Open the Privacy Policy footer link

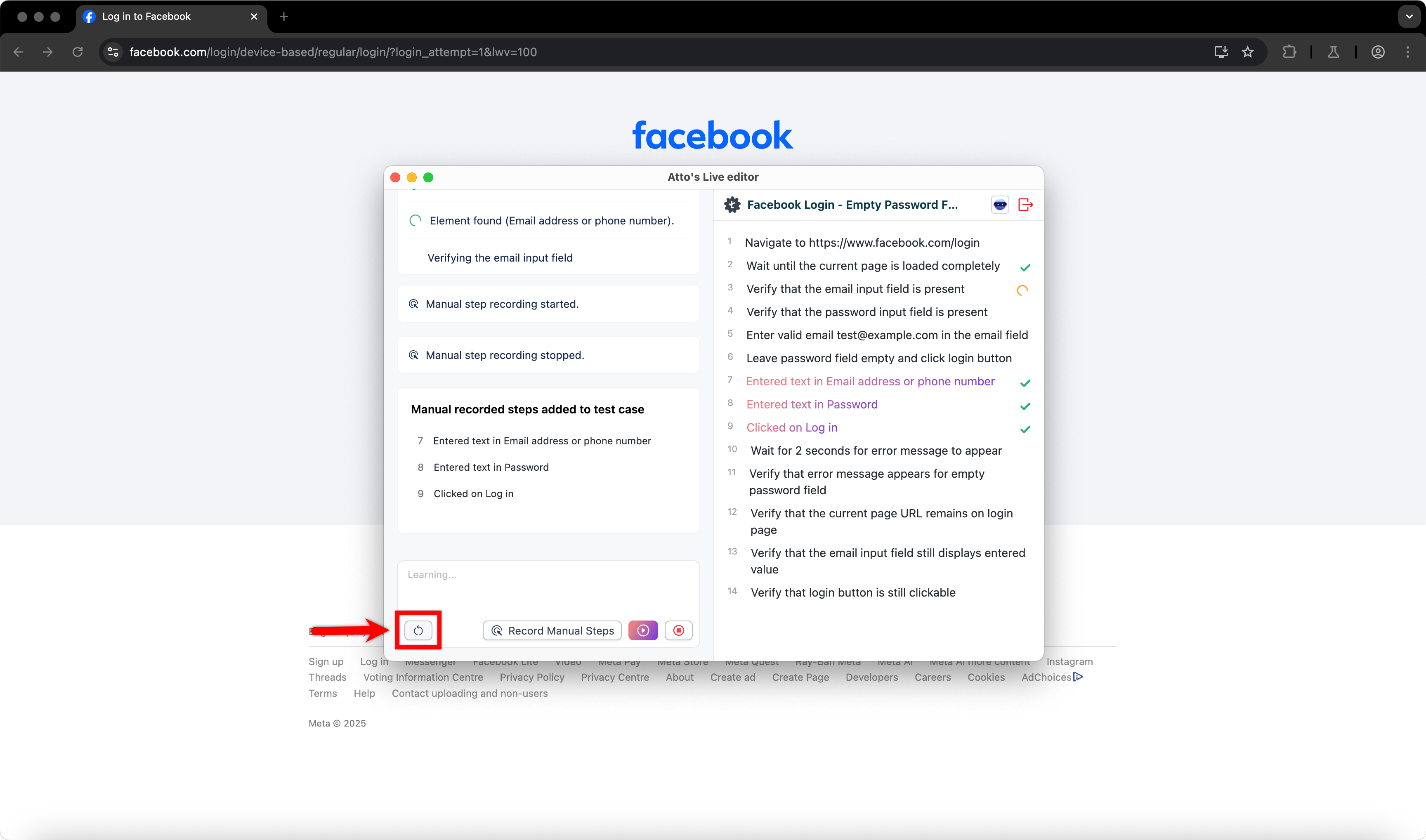(x=531, y=677)
